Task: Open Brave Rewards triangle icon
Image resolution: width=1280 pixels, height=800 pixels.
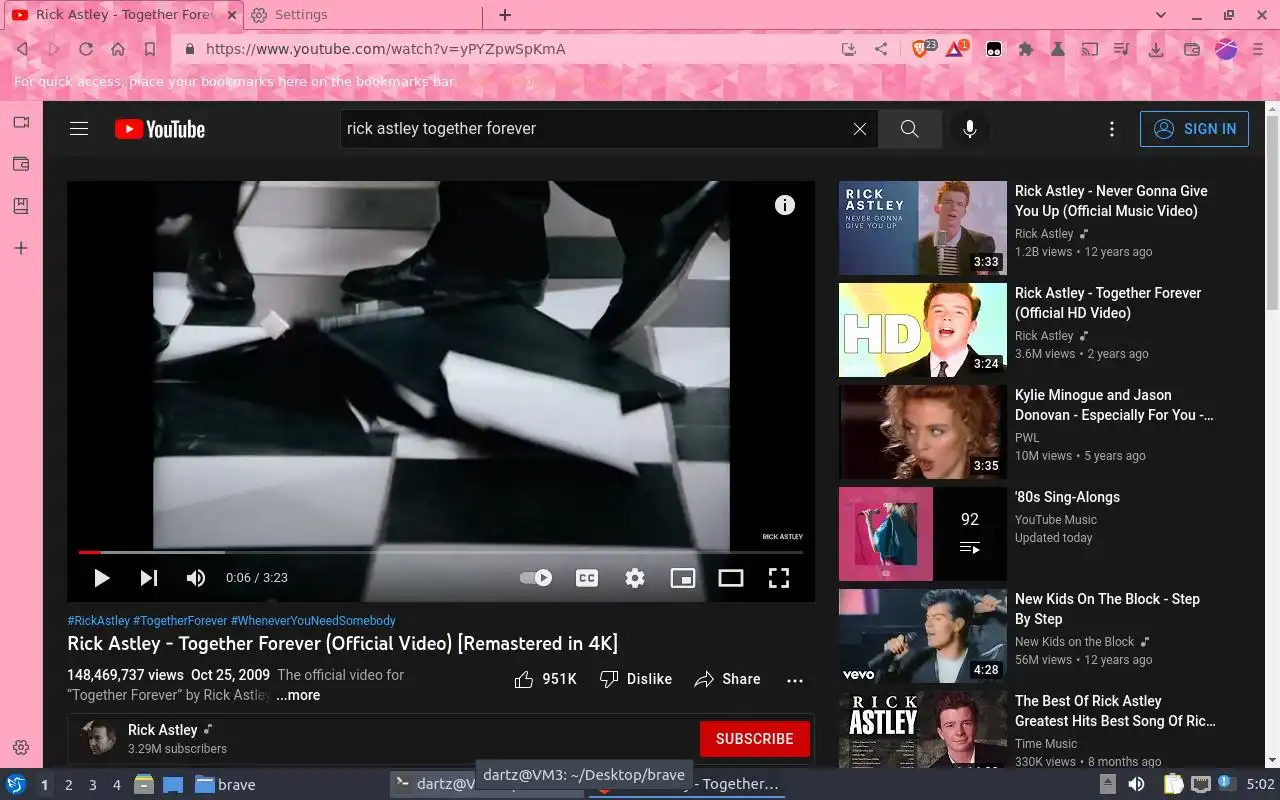Action: tap(955, 49)
